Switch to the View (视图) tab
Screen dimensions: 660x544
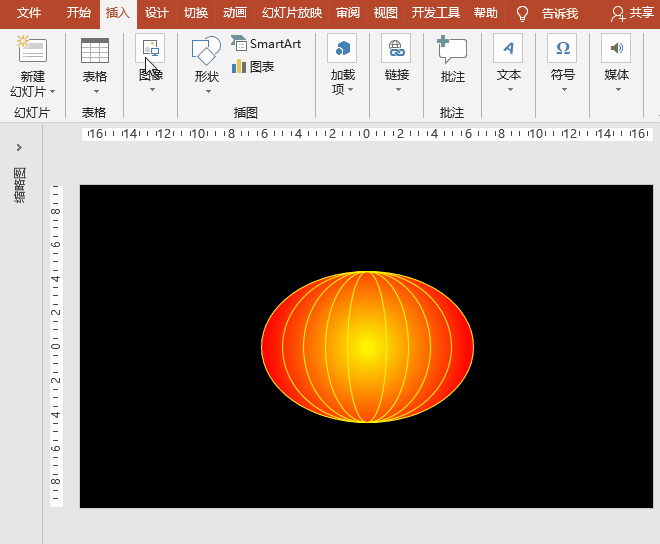click(x=385, y=13)
